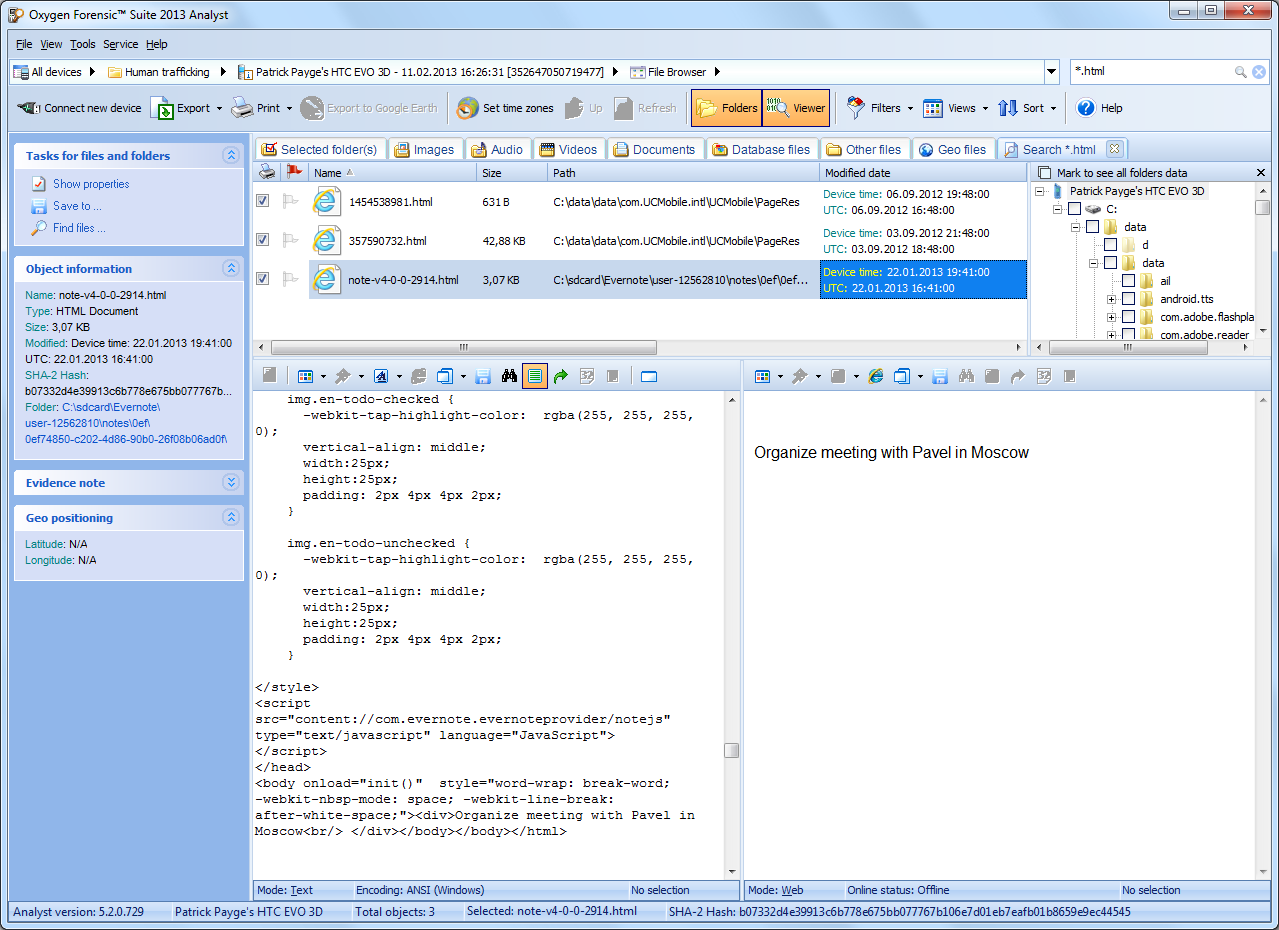Toggle the Viewer panel button
Viewport: 1279px width, 930px height.
[x=796, y=108]
